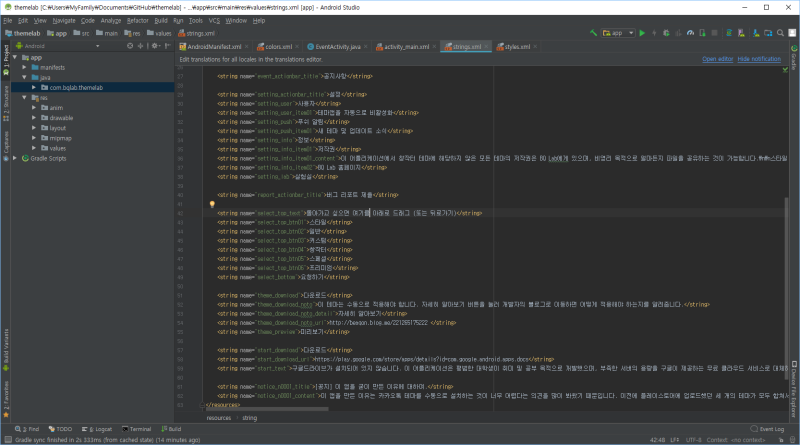Sync project with Gradle files icon
Viewport: 800px width, 445px height.
(x=729, y=33)
